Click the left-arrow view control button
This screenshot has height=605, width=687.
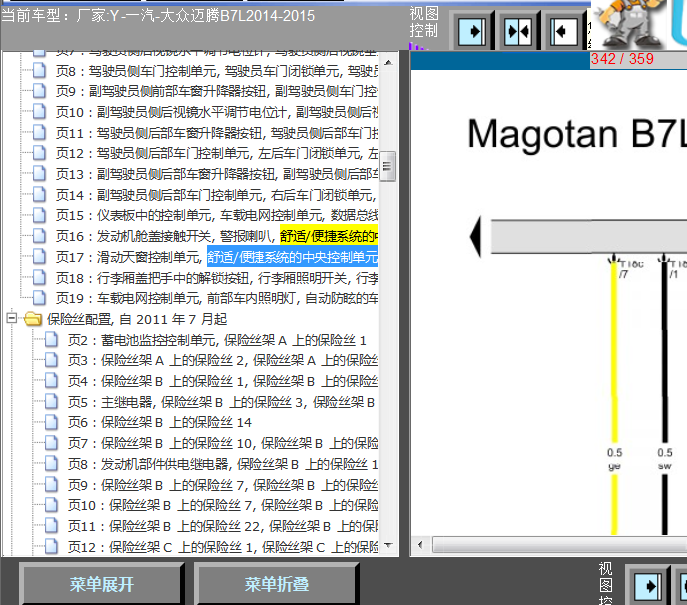click(x=563, y=32)
